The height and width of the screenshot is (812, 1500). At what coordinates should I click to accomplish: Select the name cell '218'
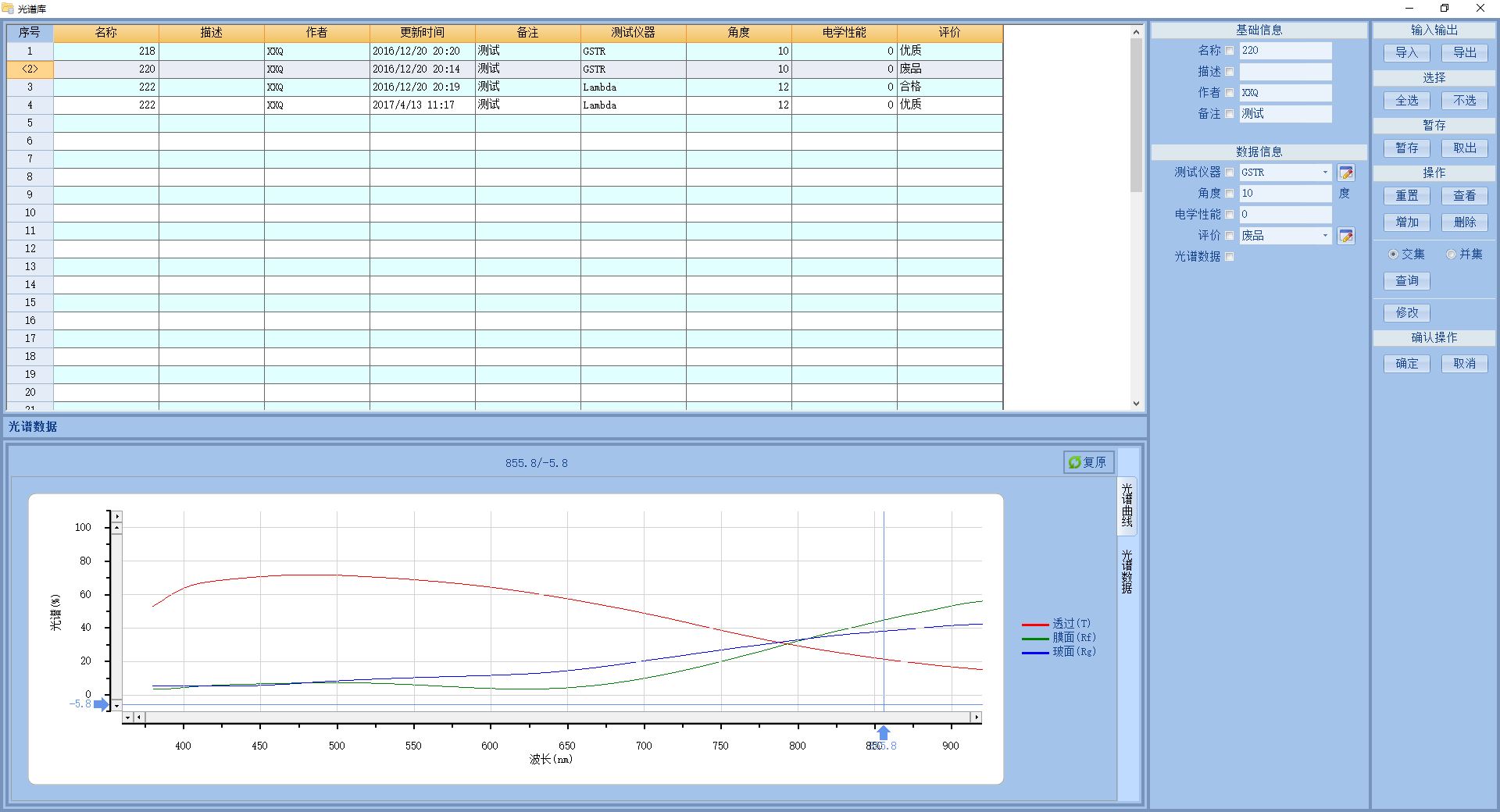click(106, 51)
